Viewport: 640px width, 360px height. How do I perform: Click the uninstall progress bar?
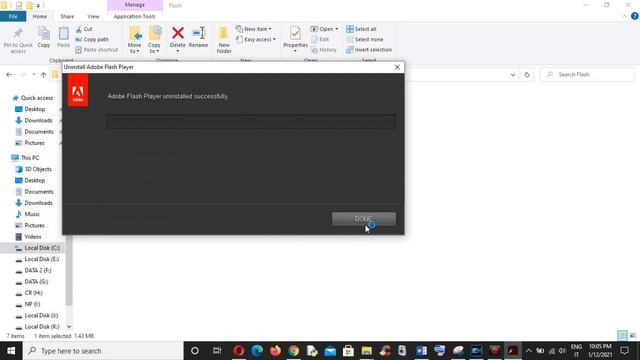(251, 122)
